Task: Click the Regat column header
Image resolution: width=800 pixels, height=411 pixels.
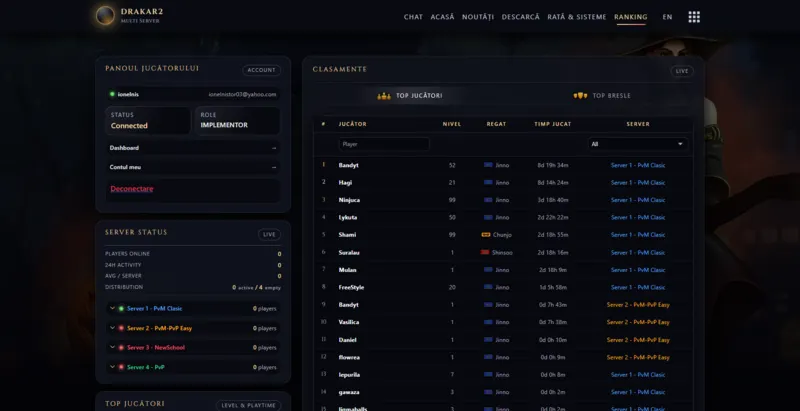Action: tap(496, 124)
